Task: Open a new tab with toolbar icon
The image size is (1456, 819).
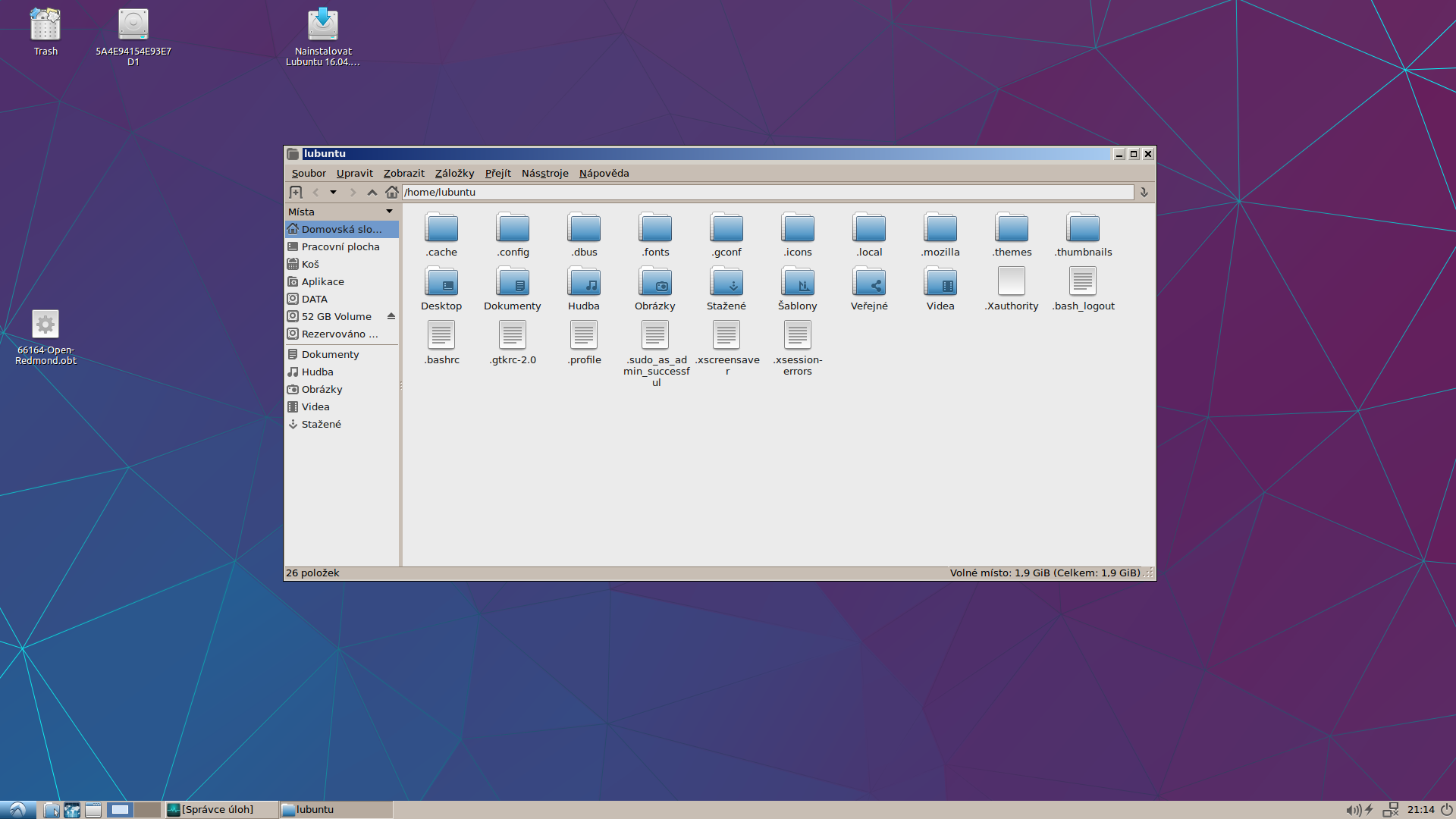Action: (296, 193)
